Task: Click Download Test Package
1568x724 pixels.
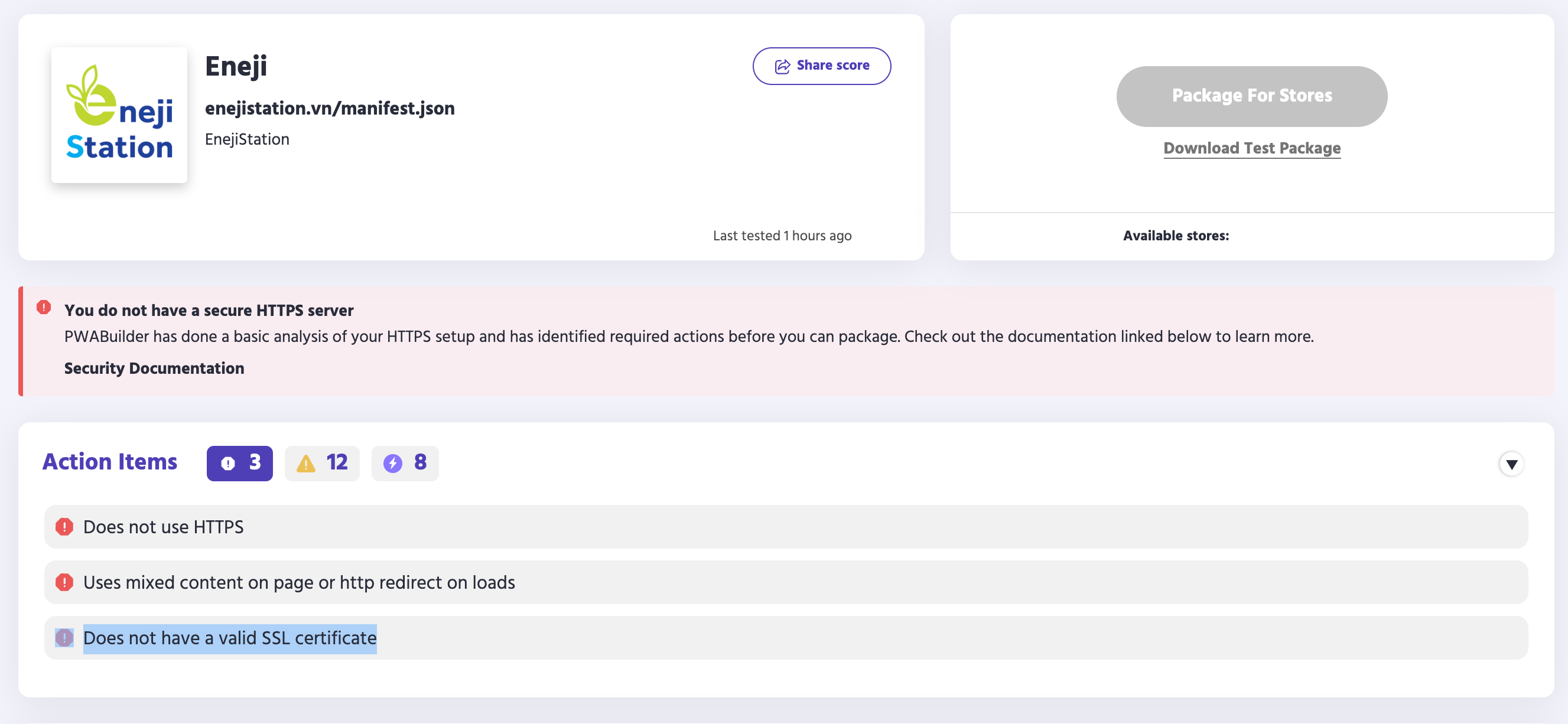Action: tap(1251, 148)
